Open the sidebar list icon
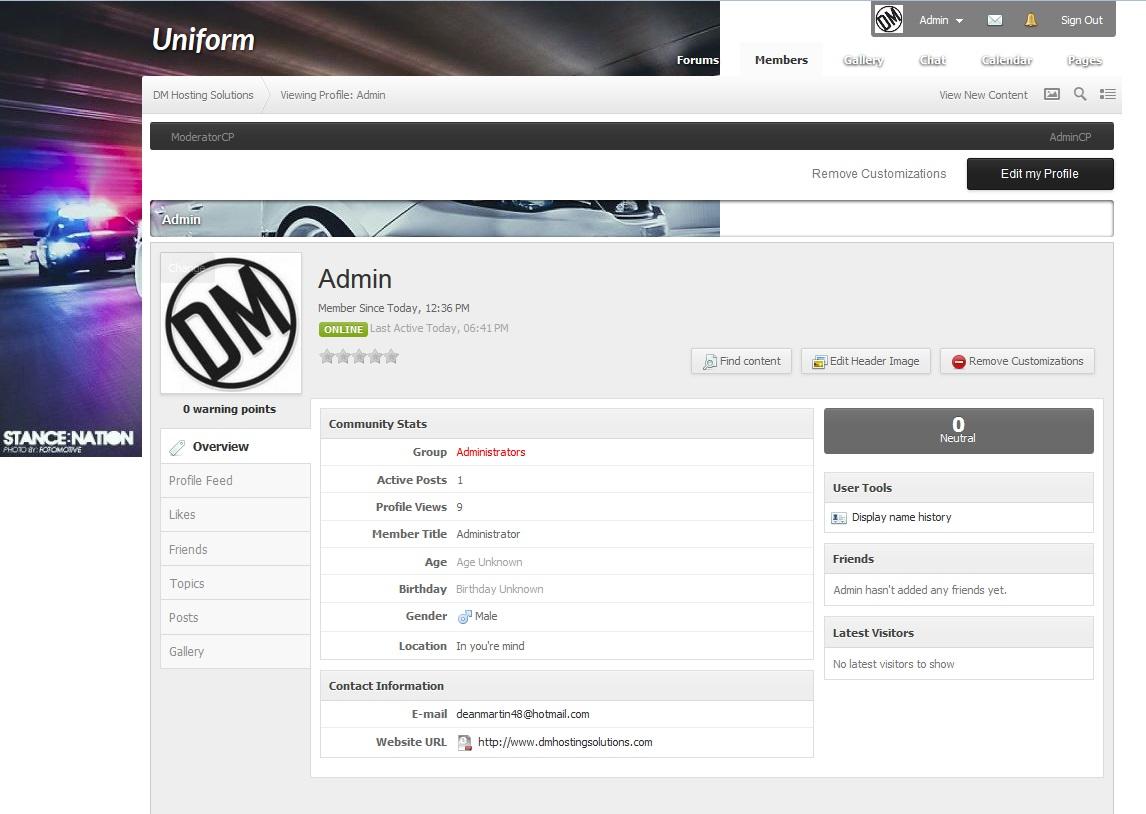The height and width of the screenshot is (814, 1146). pos(1107,94)
